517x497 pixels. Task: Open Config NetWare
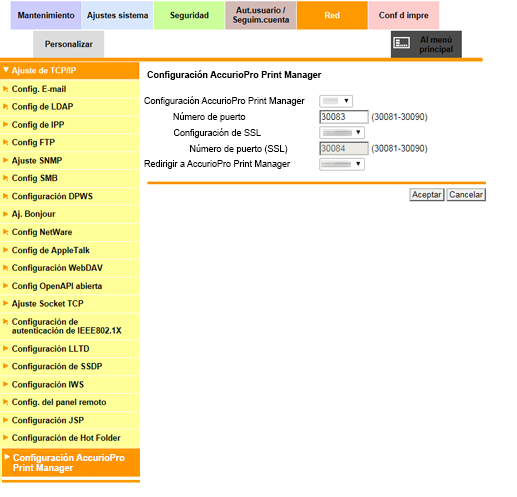(70, 232)
